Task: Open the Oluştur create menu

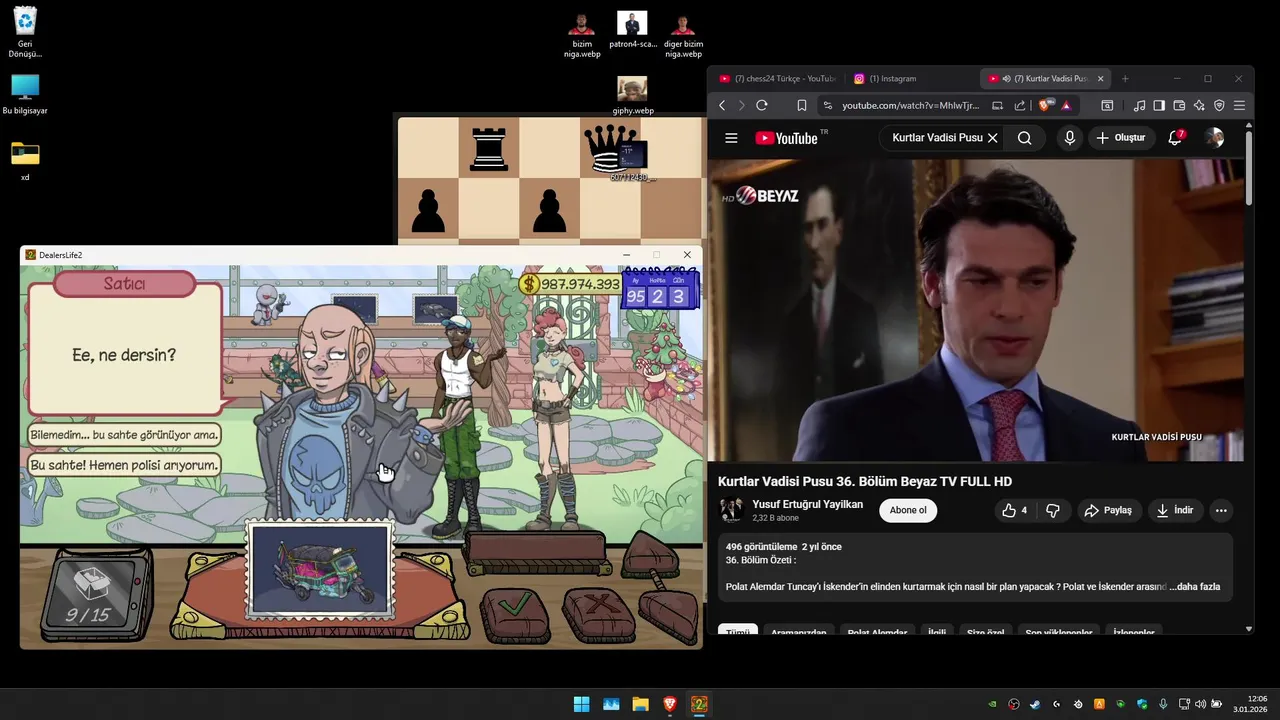Action: 1120,138
